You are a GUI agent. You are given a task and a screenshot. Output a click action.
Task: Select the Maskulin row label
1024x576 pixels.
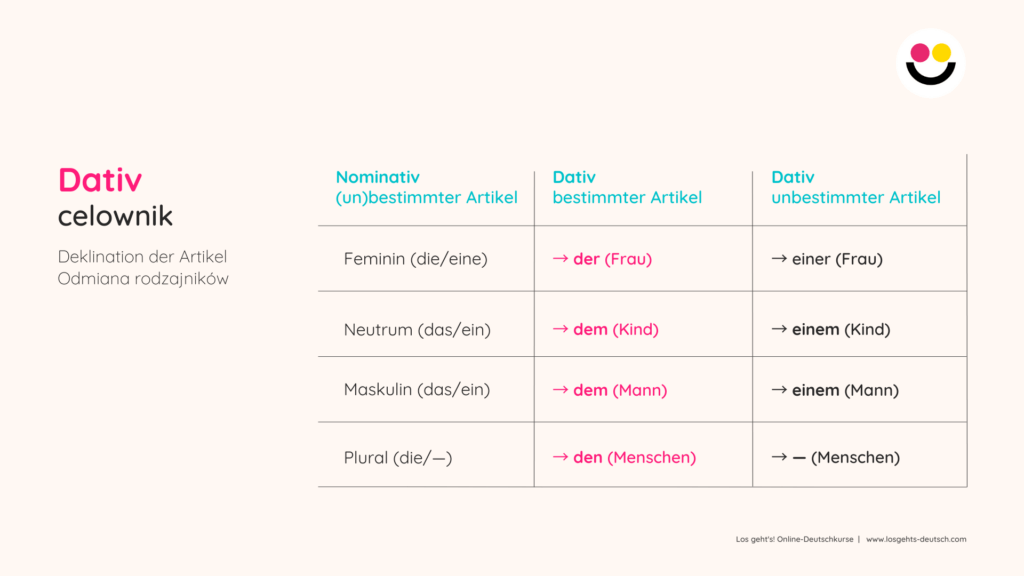pos(417,390)
